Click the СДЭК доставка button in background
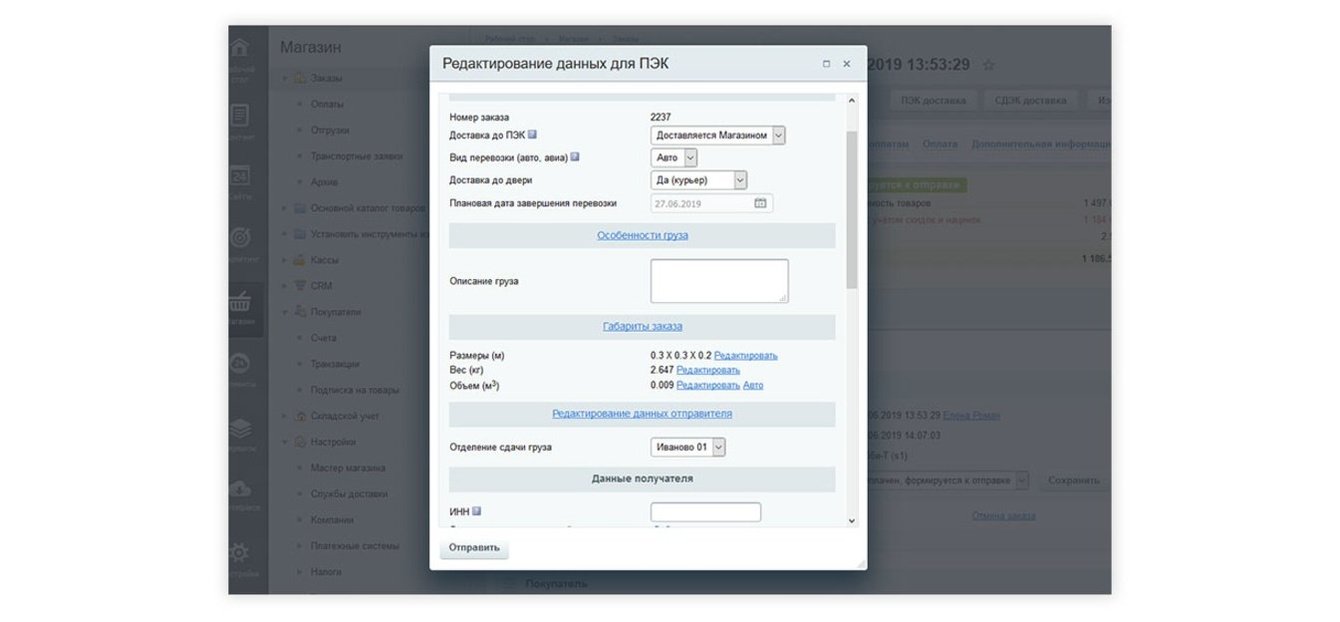The width and height of the screenshot is (1340, 622). [x=1030, y=100]
